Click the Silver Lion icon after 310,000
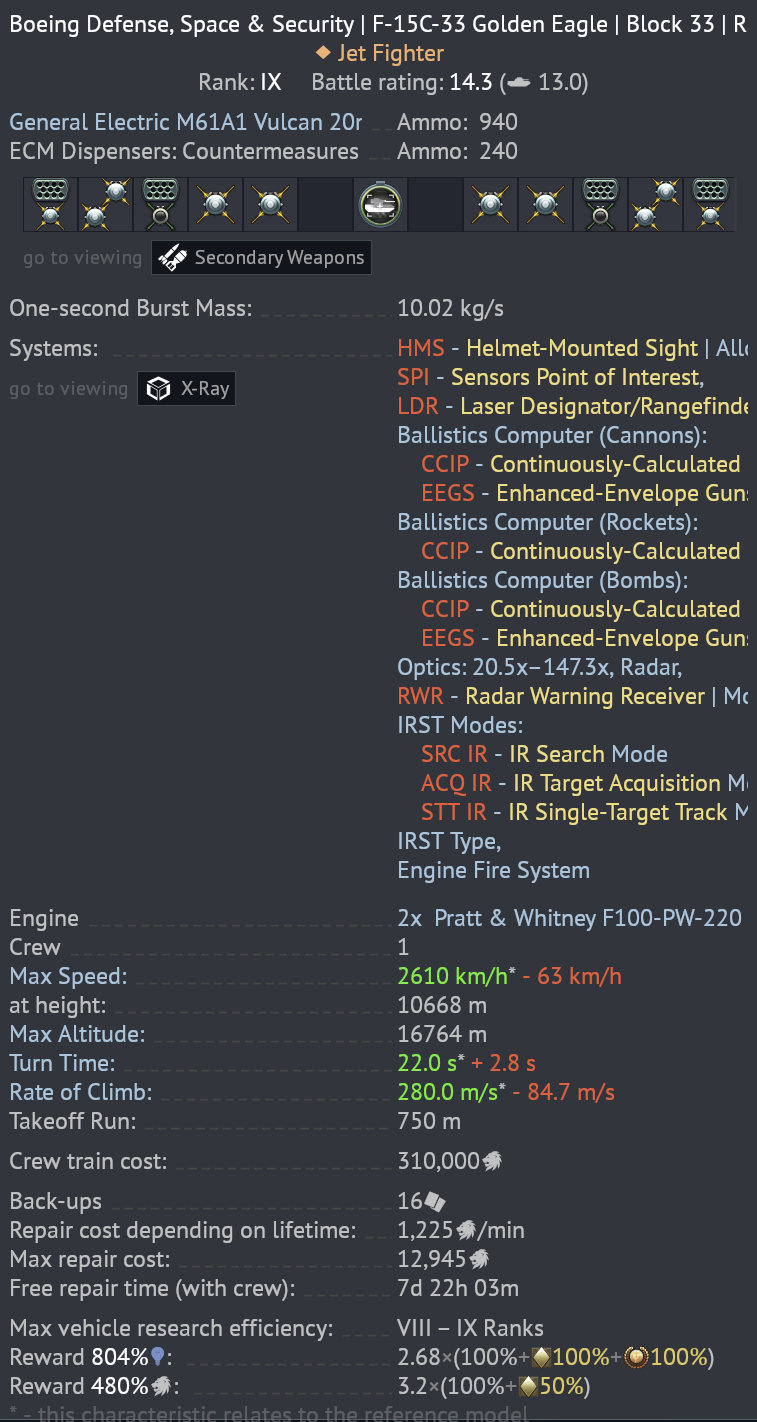This screenshot has width=757, height=1422. (x=492, y=1161)
